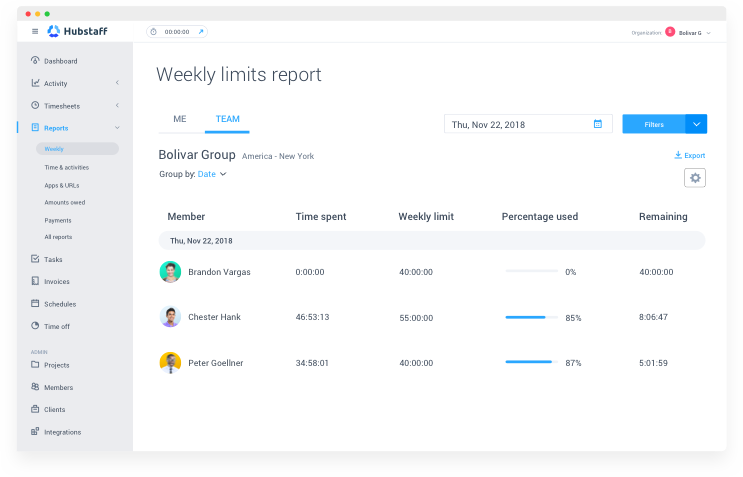The width and height of the screenshot is (743, 477).
Task: Click Peter Goellner avatar
Action: pos(170,363)
